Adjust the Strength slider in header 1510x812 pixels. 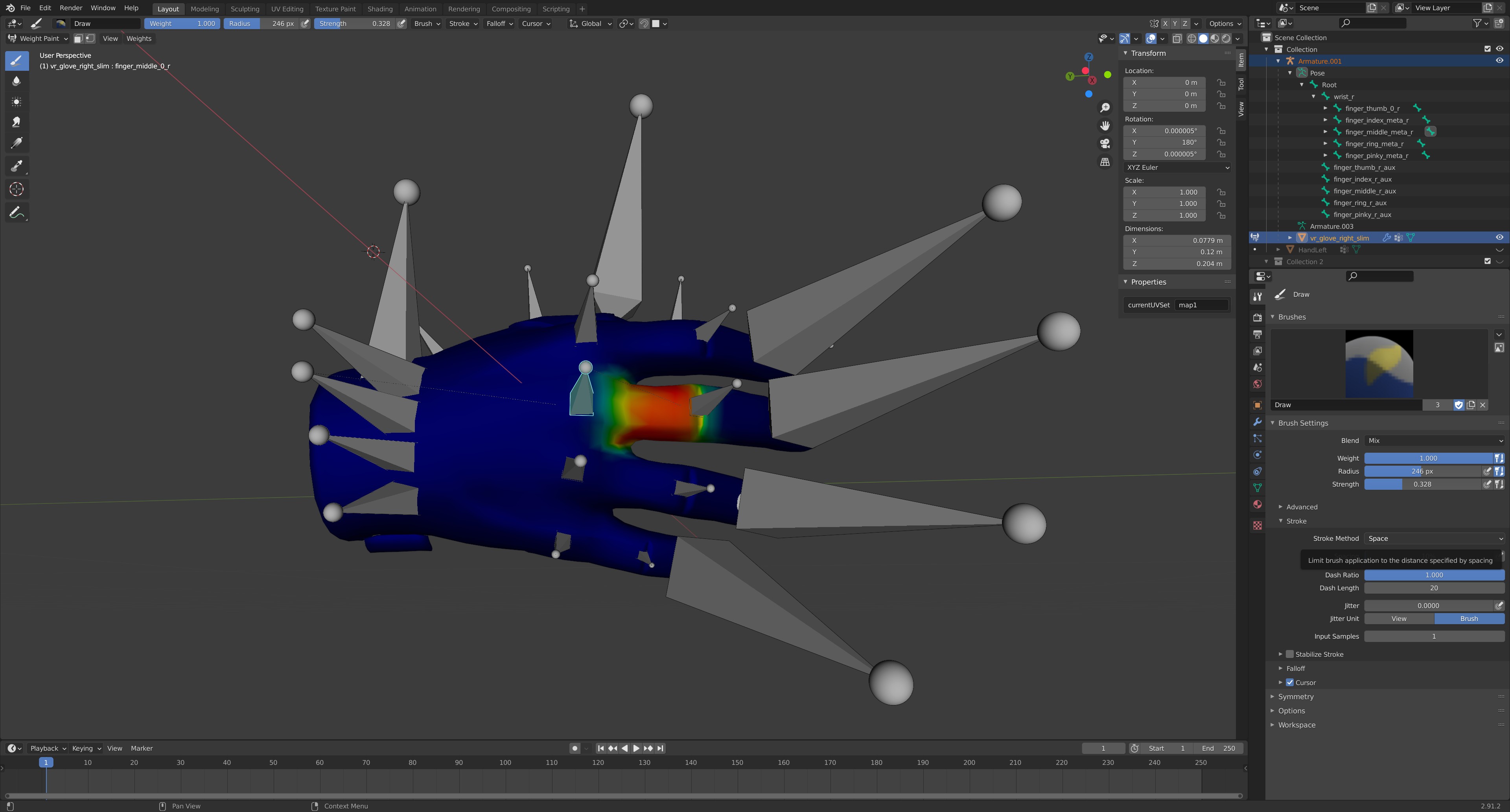coord(355,24)
